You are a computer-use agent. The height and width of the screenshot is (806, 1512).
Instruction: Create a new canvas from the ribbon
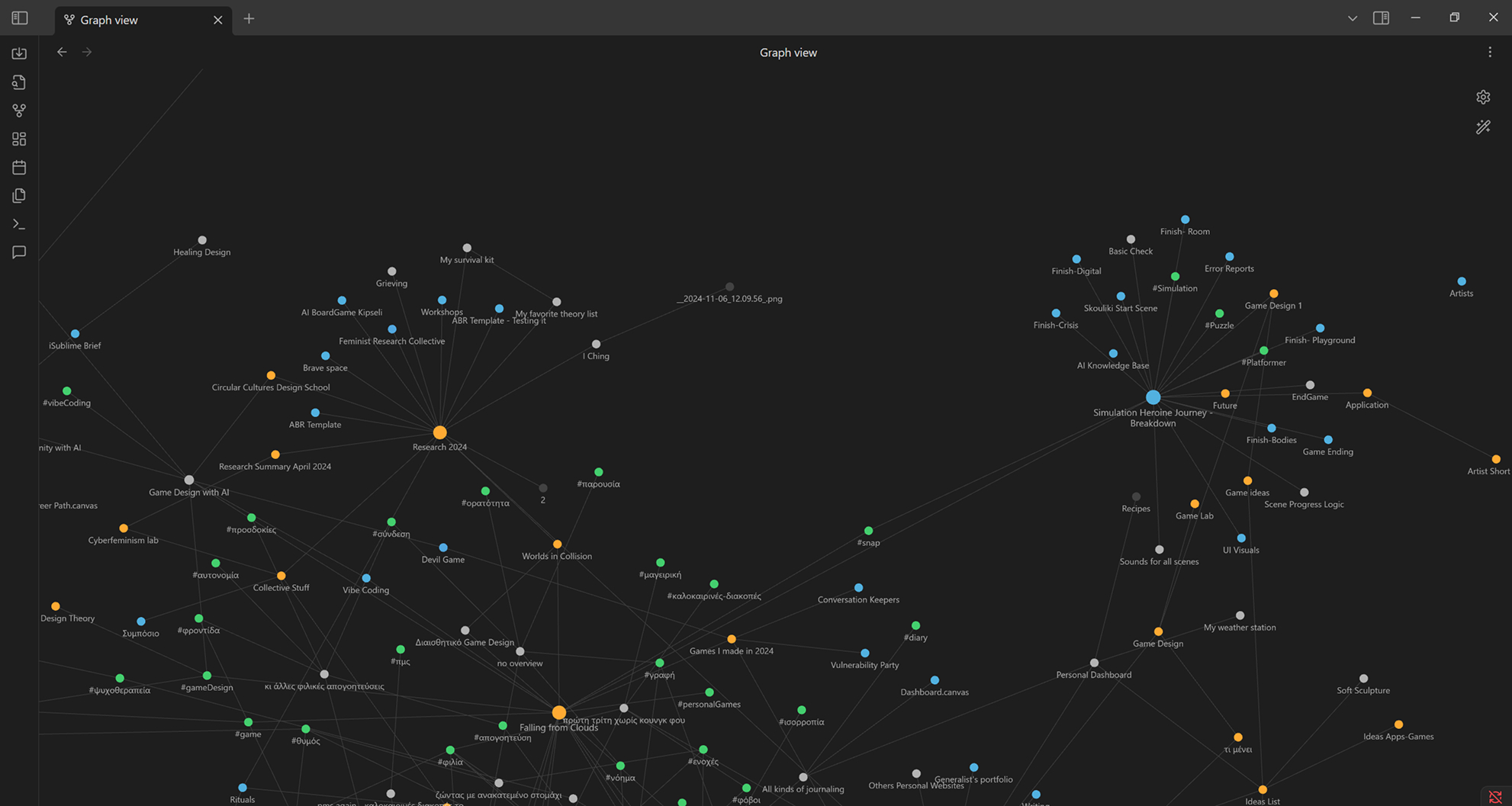click(19, 139)
